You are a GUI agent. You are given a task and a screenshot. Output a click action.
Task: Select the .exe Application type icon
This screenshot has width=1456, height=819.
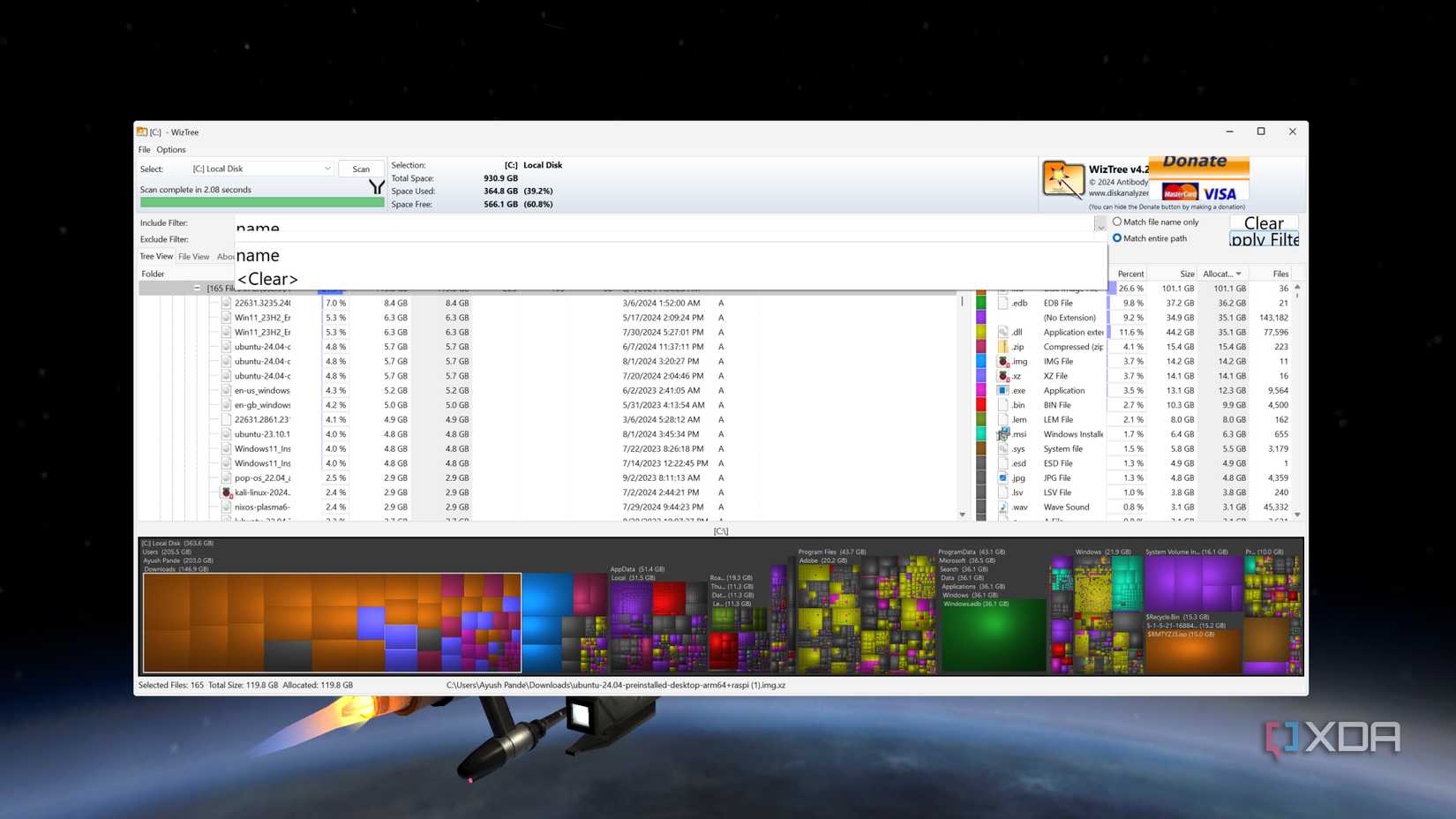click(x=1003, y=390)
